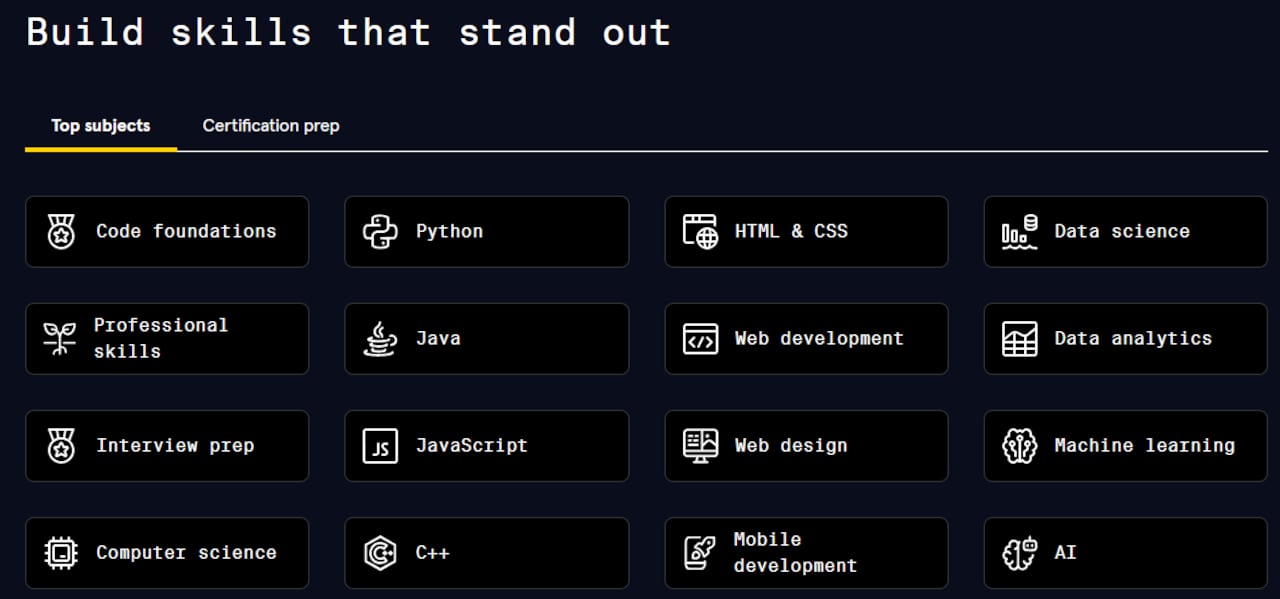Click the brain icon beside Machine learning
This screenshot has width=1280, height=599.
point(1019,446)
